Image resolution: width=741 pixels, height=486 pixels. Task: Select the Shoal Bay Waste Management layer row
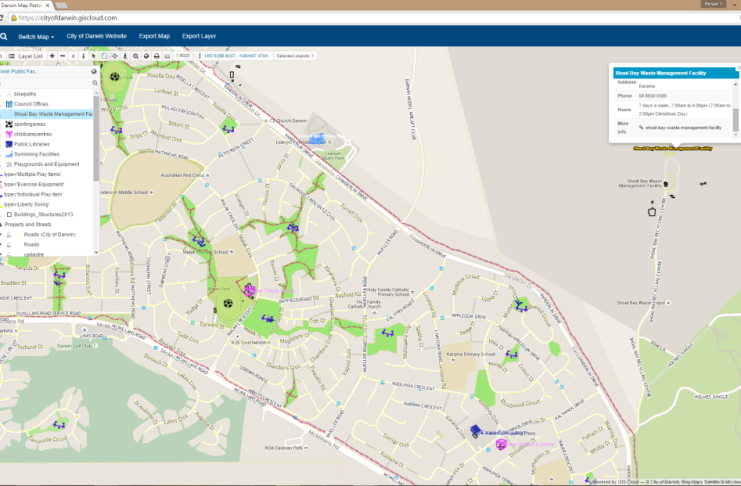pos(46,114)
